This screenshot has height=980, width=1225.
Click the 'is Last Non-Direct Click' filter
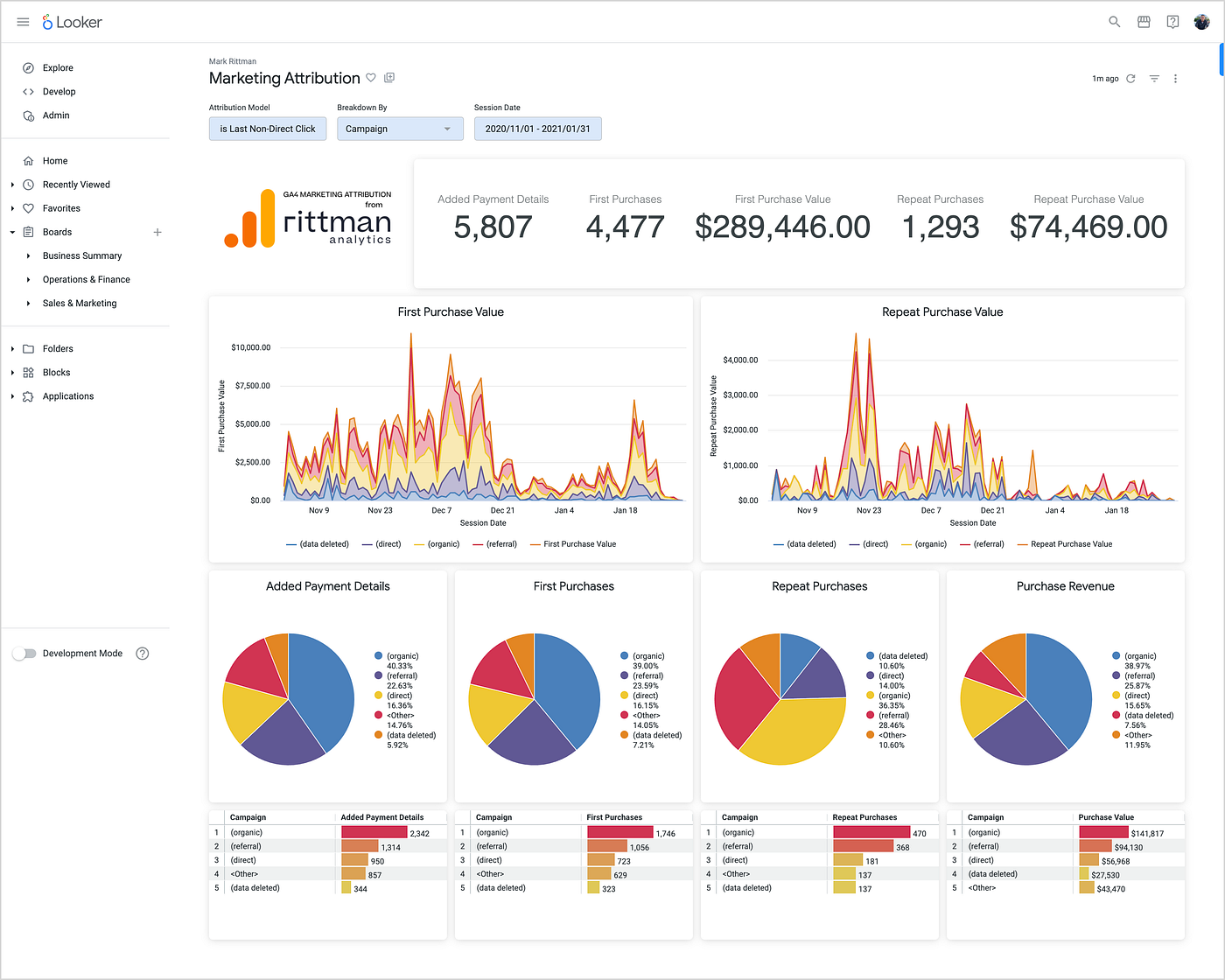tap(268, 129)
